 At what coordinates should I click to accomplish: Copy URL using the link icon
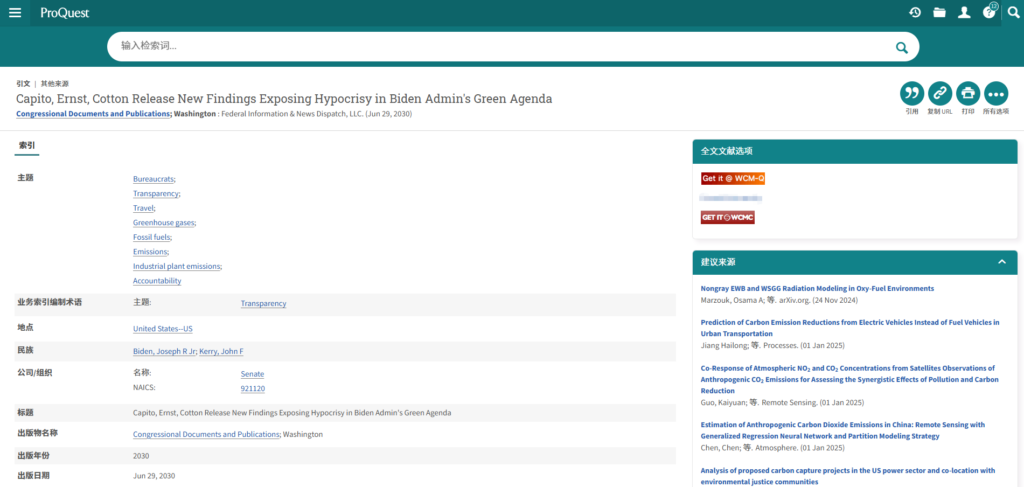point(939,93)
